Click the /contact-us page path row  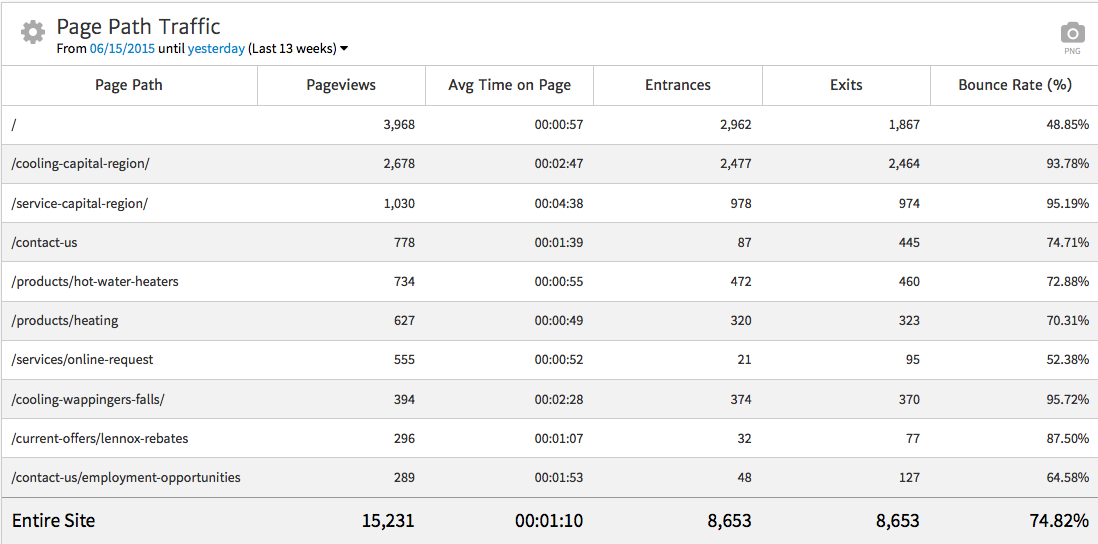[45, 242]
